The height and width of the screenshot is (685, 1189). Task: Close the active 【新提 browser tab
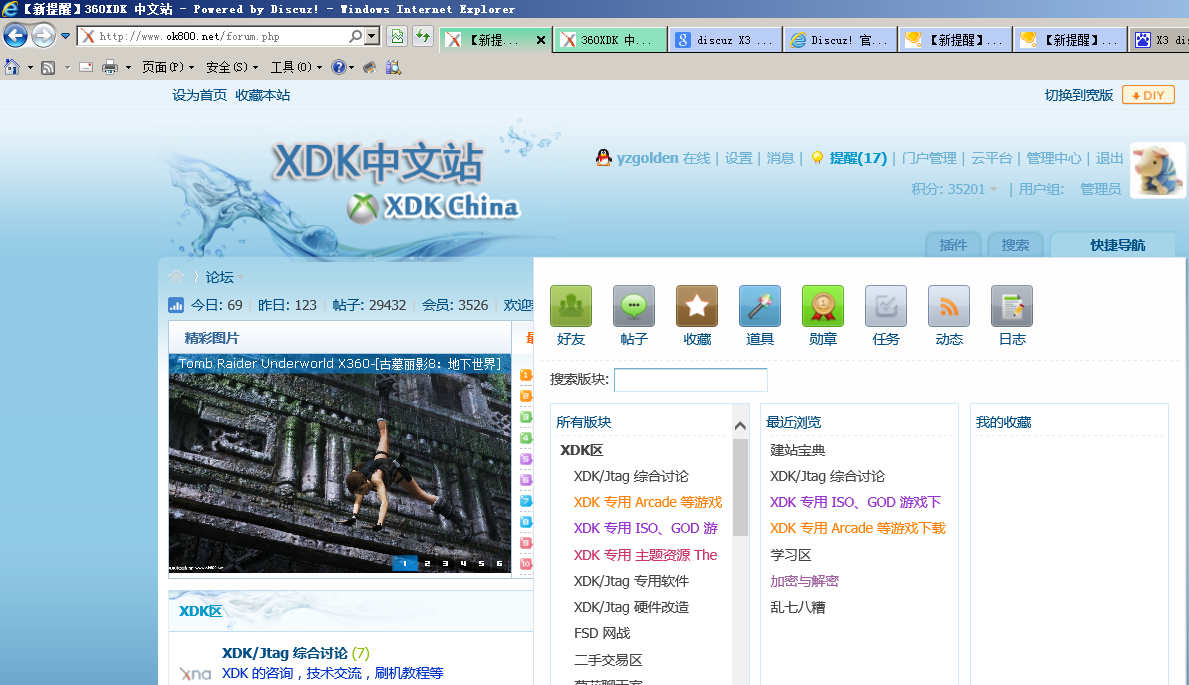click(540, 39)
